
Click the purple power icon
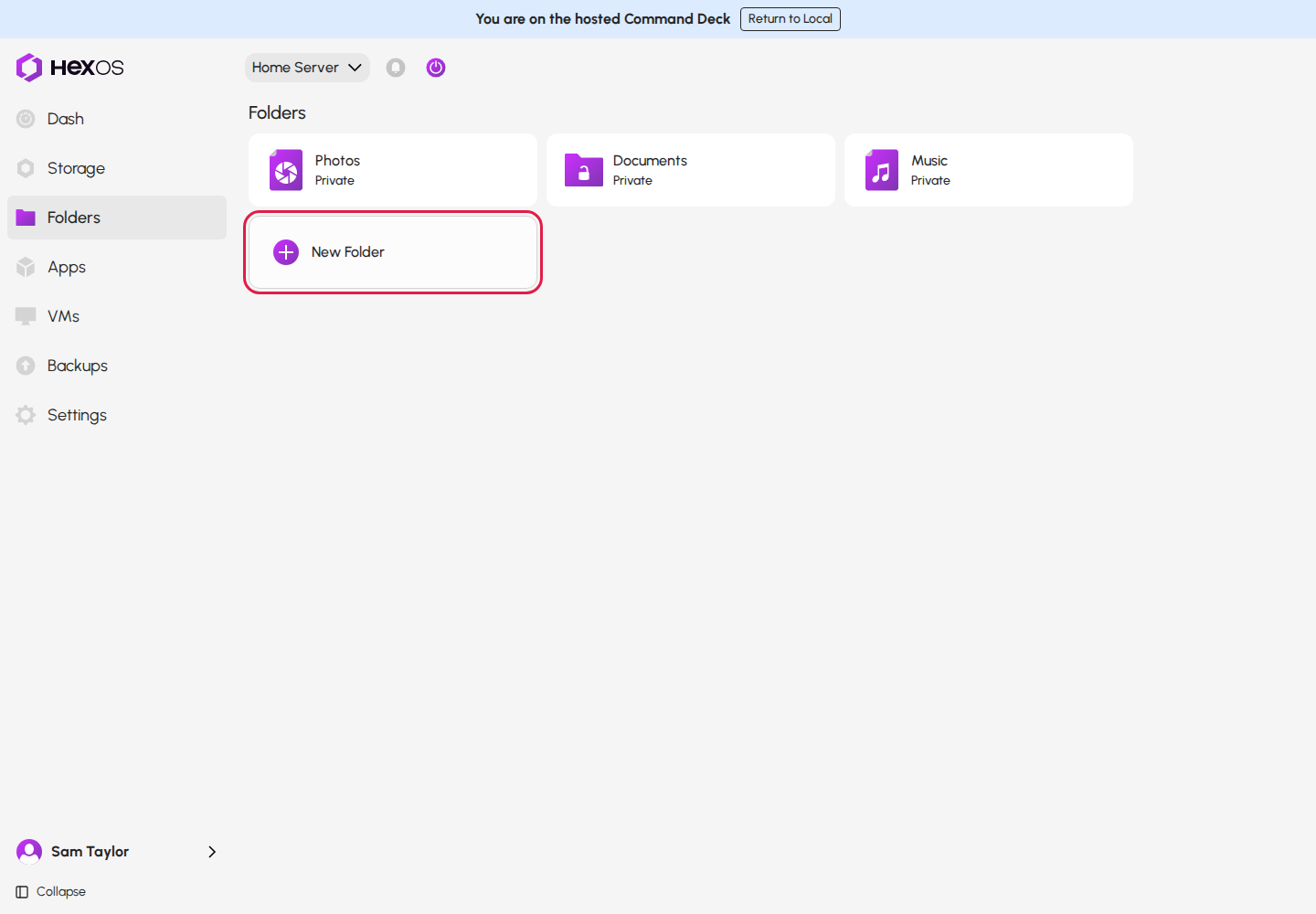coord(436,68)
